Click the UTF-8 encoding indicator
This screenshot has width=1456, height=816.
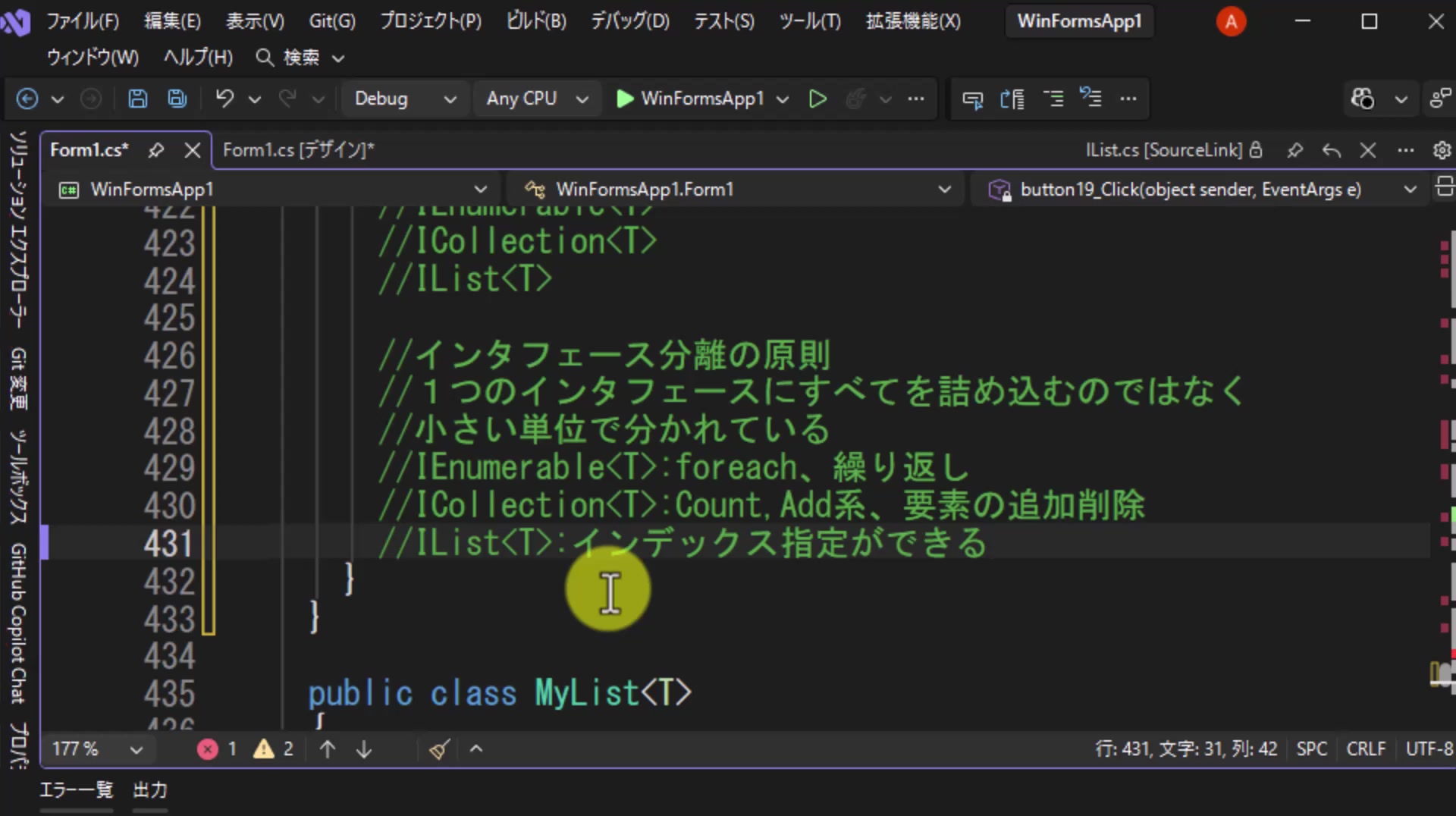[x=1429, y=749]
